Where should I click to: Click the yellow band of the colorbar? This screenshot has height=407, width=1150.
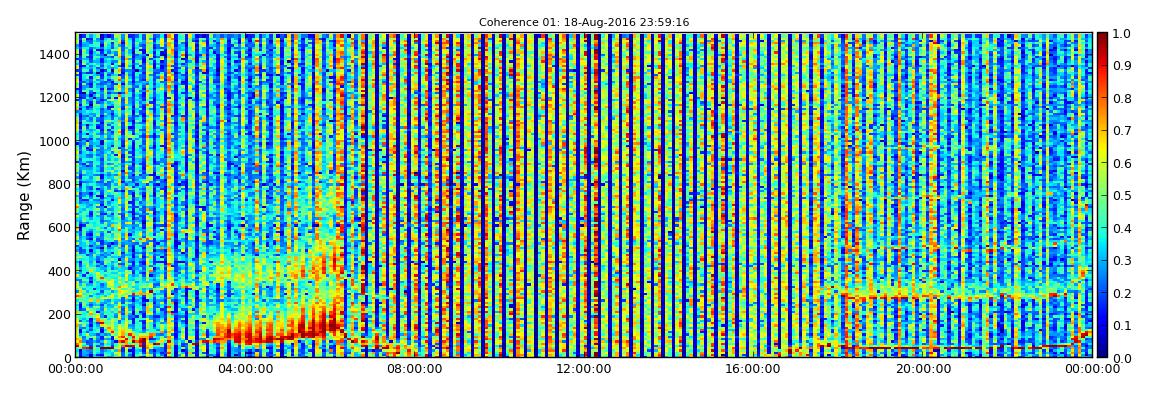[1102, 150]
